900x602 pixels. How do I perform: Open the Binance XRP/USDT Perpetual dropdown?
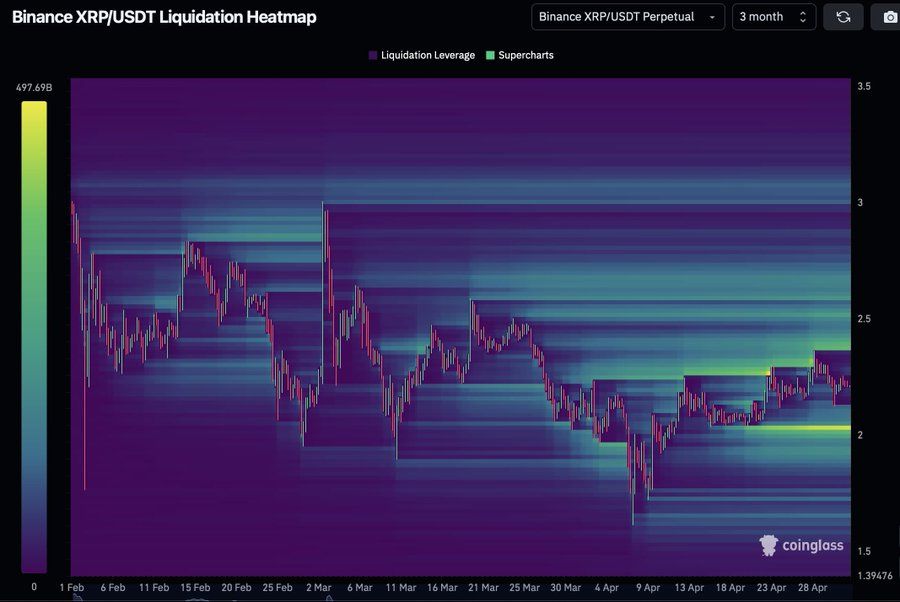628,17
